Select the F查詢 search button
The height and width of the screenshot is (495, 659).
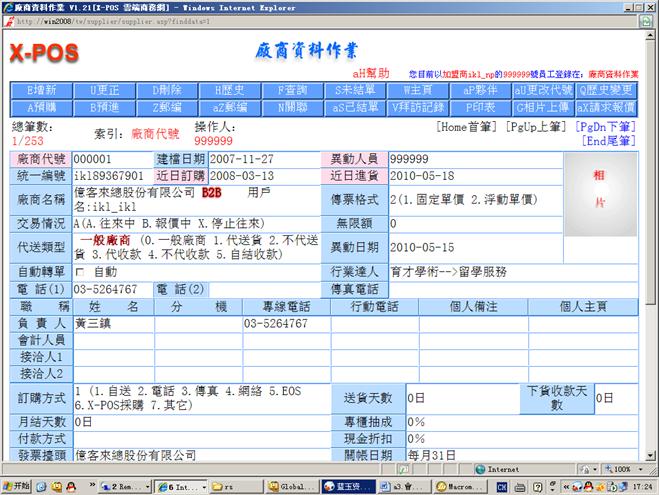click(284, 89)
